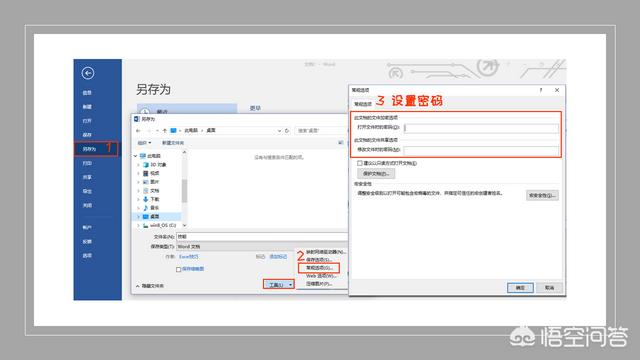Image resolution: width=640 pixels, height=360 pixels.
Task: Open Account (帐户) in the backstage sidebar
Action: (x=87, y=227)
